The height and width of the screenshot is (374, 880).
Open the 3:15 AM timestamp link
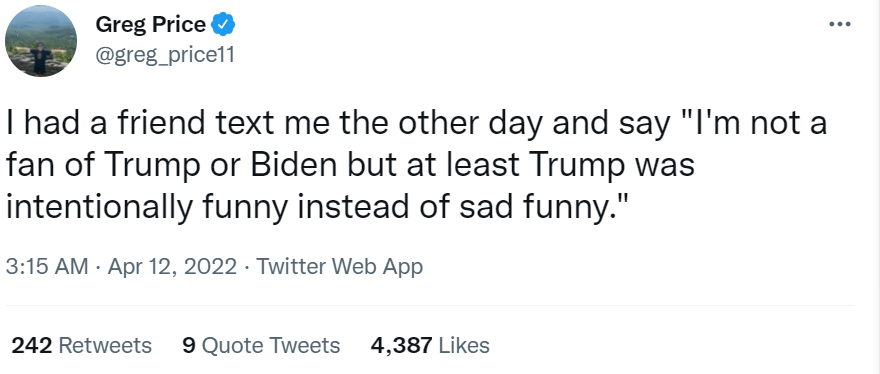pos(47,267)
